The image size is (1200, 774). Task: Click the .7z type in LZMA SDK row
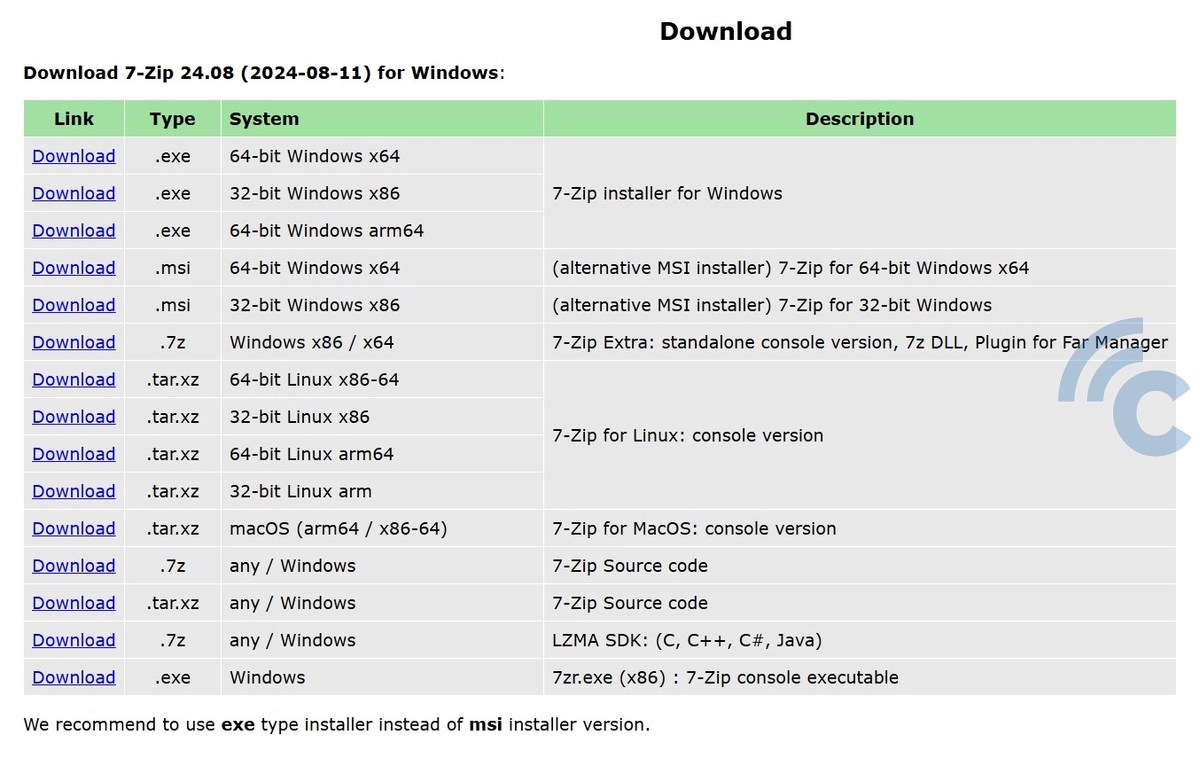click(172, 640)
